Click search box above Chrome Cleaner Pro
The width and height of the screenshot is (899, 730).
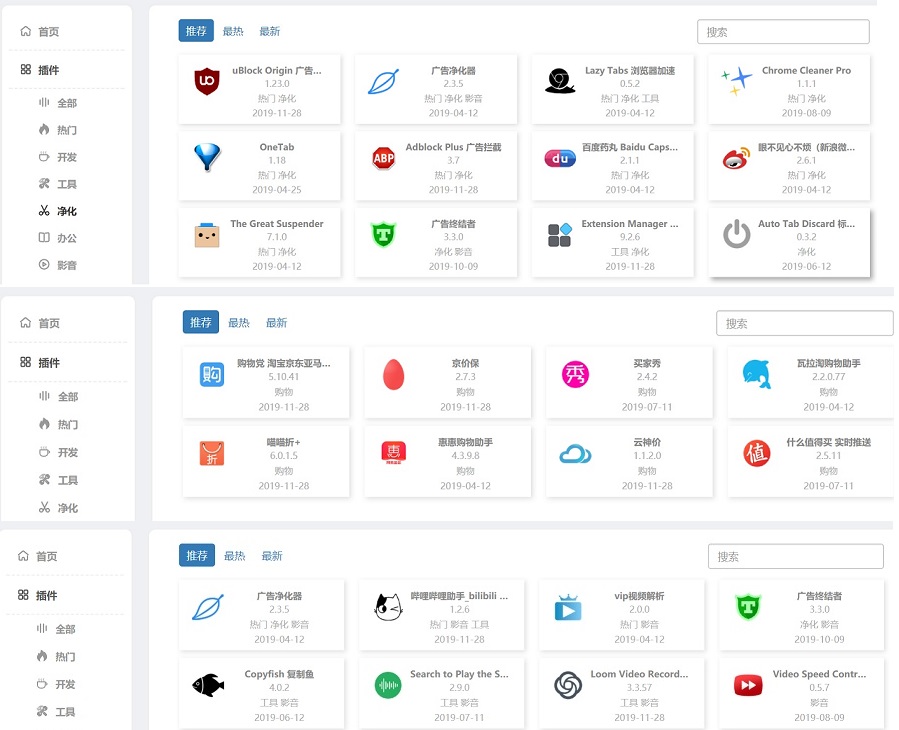point(783,32)
